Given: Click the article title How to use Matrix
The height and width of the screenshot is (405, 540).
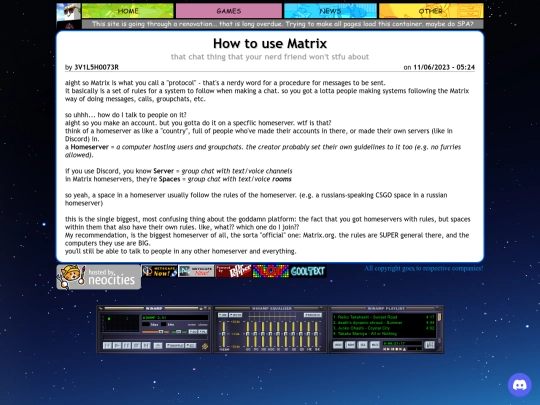Looking at the screenshot, I should (270, 44).
